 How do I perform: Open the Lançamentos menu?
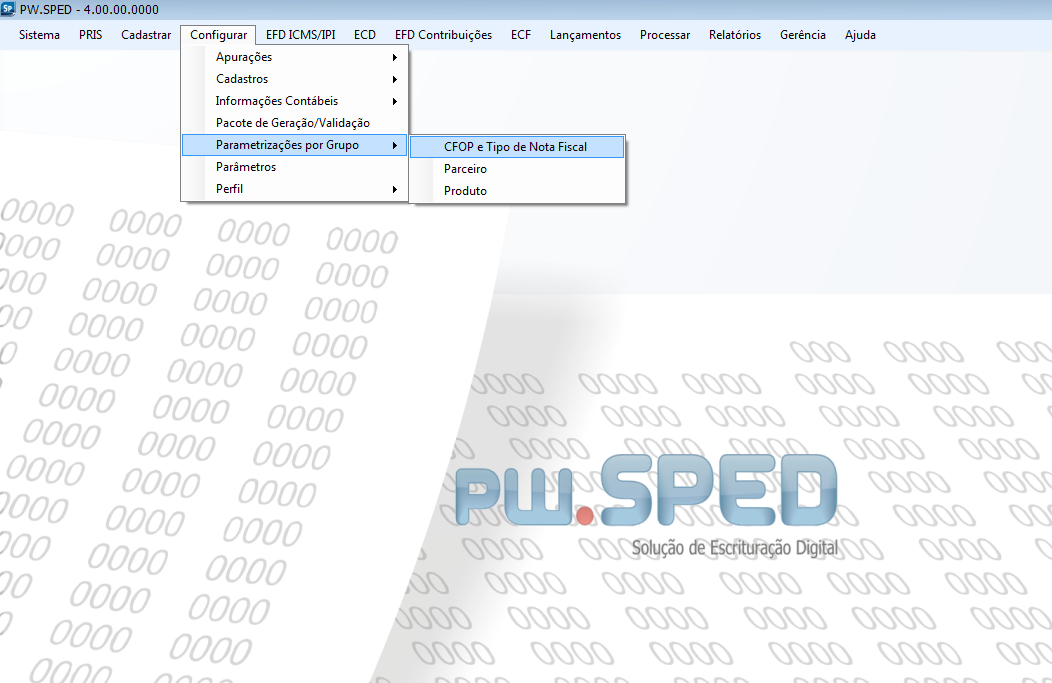tap(585, 35)
